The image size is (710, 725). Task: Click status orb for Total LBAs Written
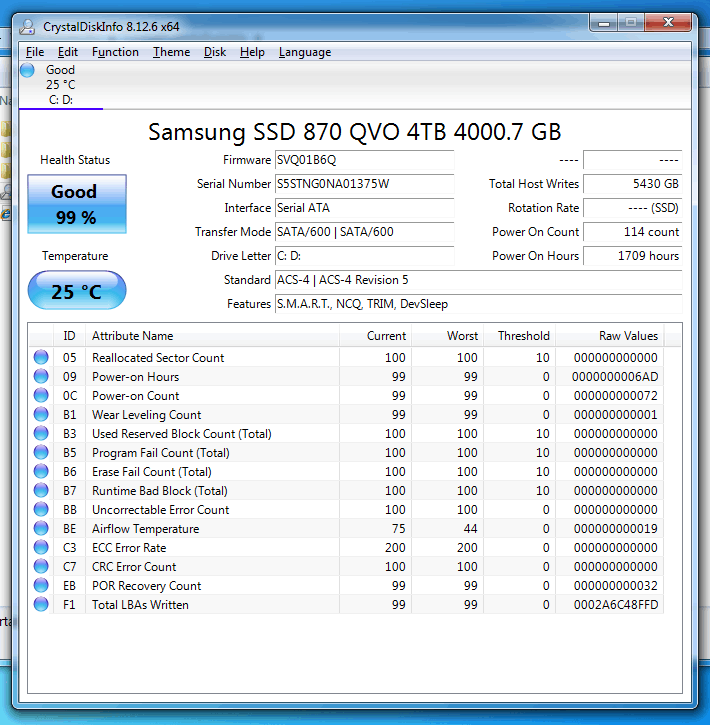pyautogui.click(x=41, y=604)
